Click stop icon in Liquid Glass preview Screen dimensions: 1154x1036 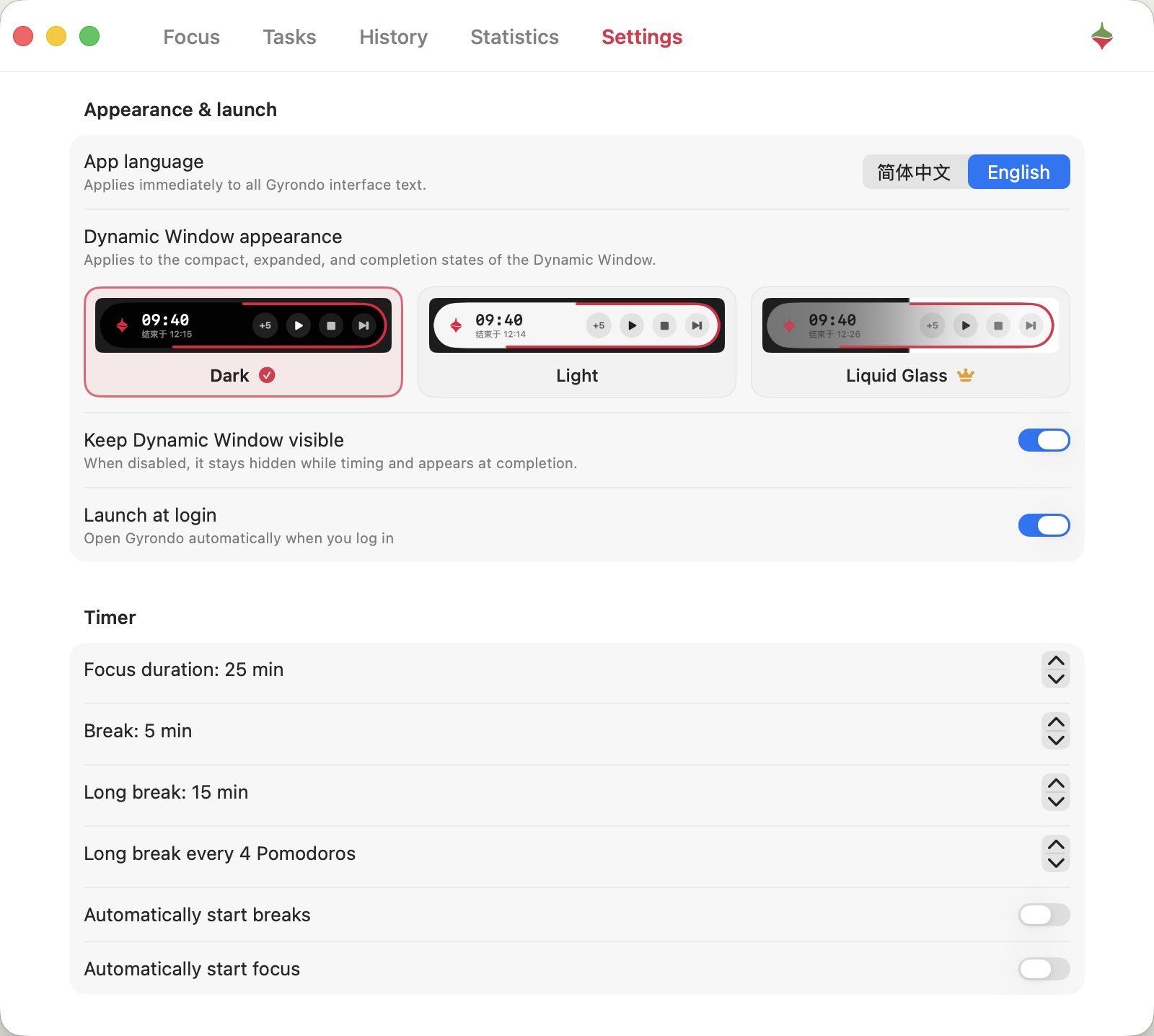pos(998,325)
